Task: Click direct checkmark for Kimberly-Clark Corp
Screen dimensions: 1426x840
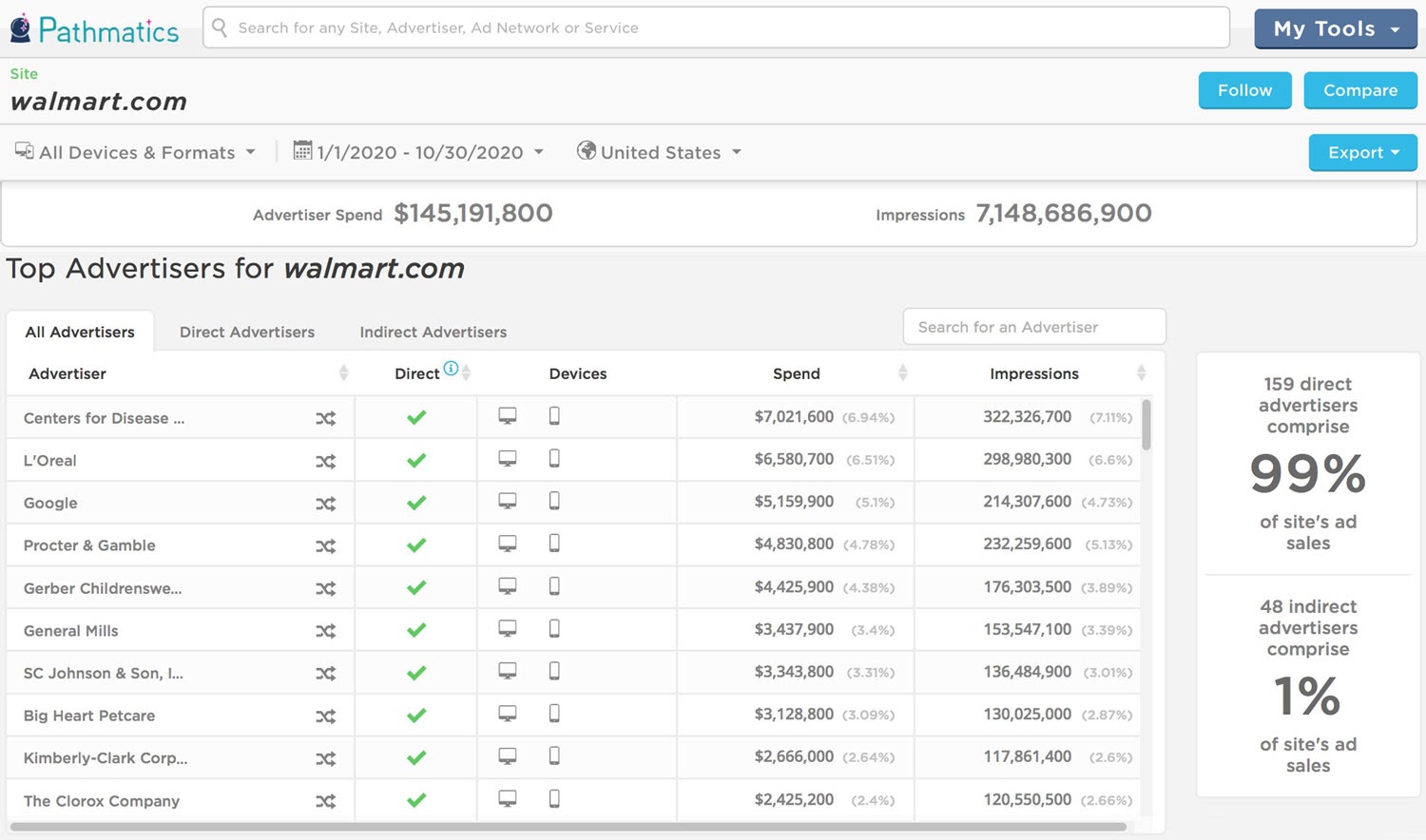Action: click(x=416, y=758)
